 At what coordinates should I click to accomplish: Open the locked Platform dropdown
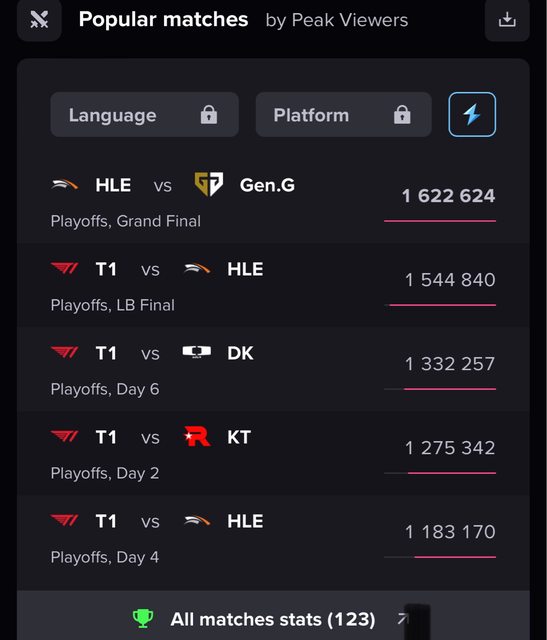(343, 114)
